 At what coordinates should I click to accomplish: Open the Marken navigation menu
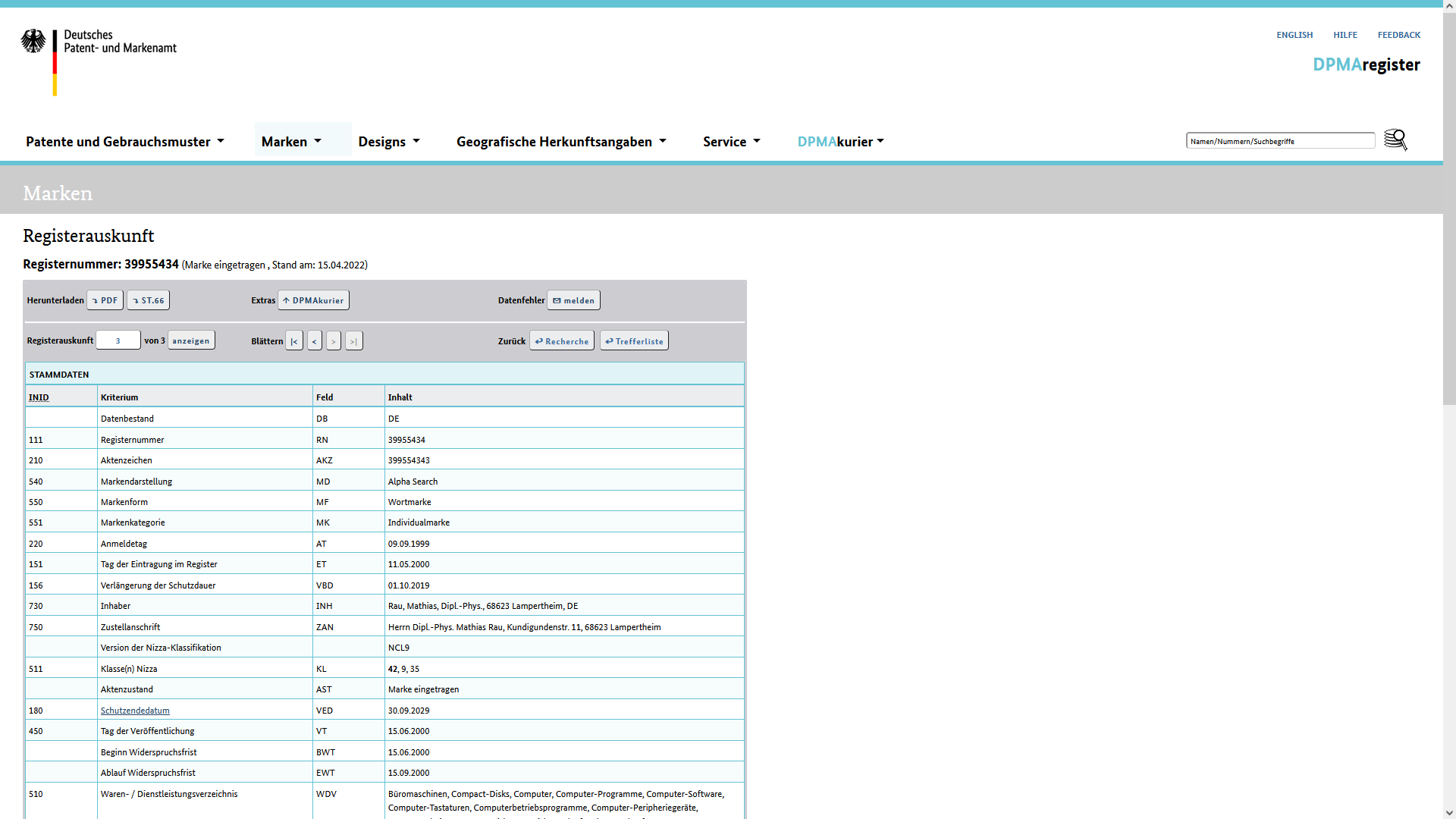[x=292, y=142]
